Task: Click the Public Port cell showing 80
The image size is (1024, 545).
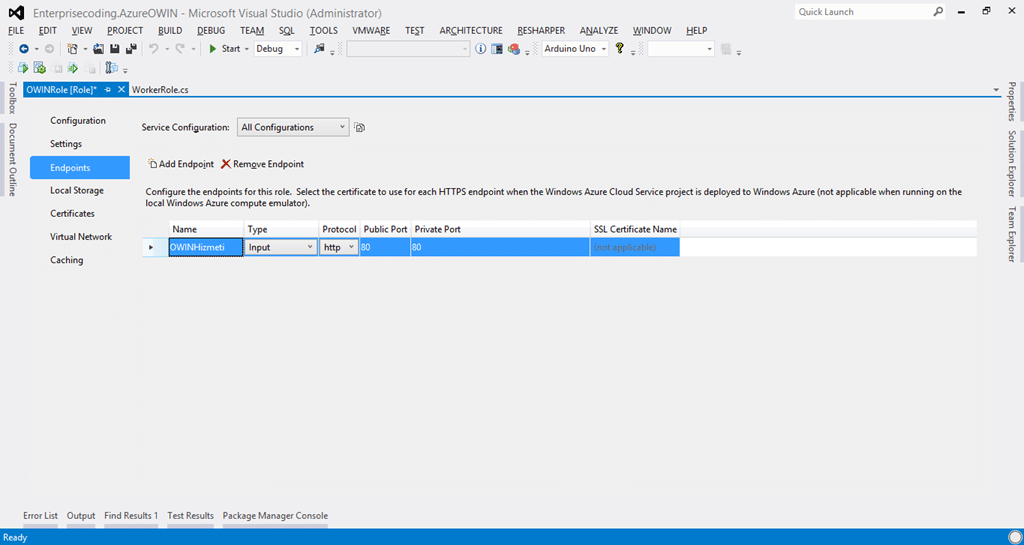Action: pos(385,247)
